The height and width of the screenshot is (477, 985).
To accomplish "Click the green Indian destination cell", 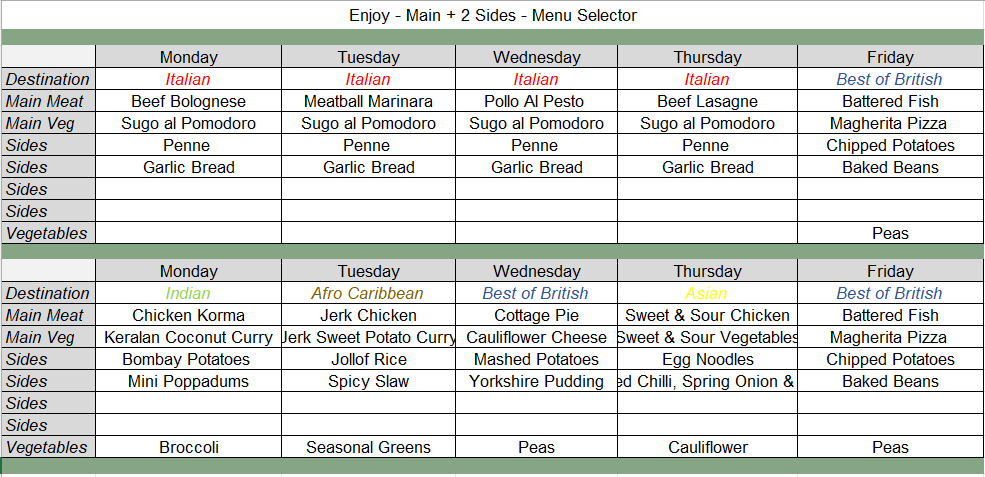I will tap(188, 293).
